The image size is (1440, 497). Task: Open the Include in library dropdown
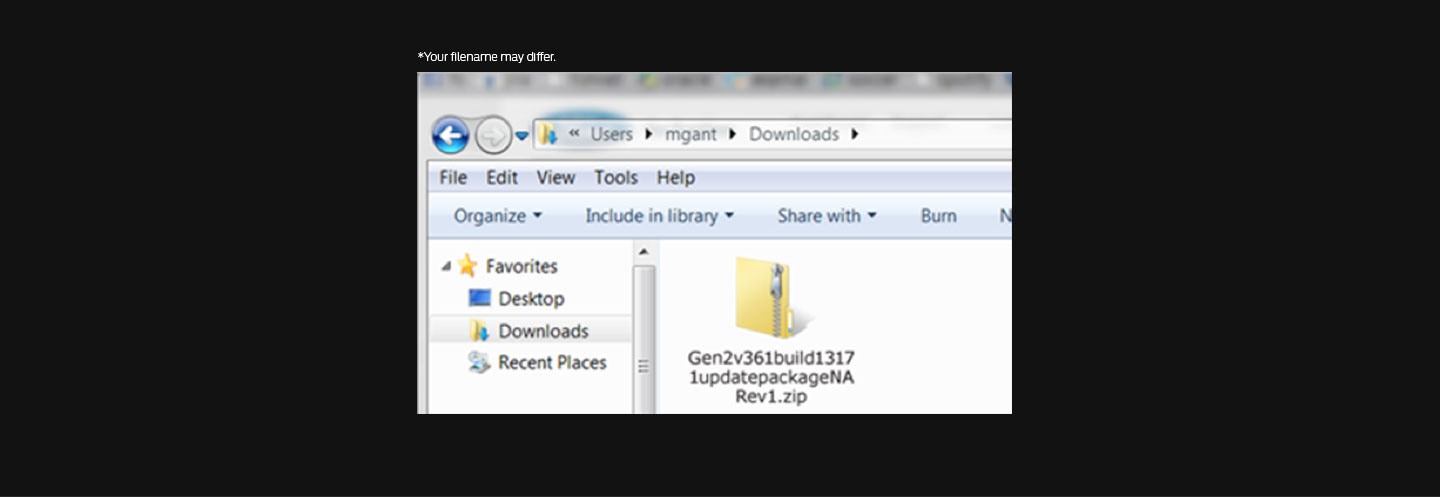[659, 216]
